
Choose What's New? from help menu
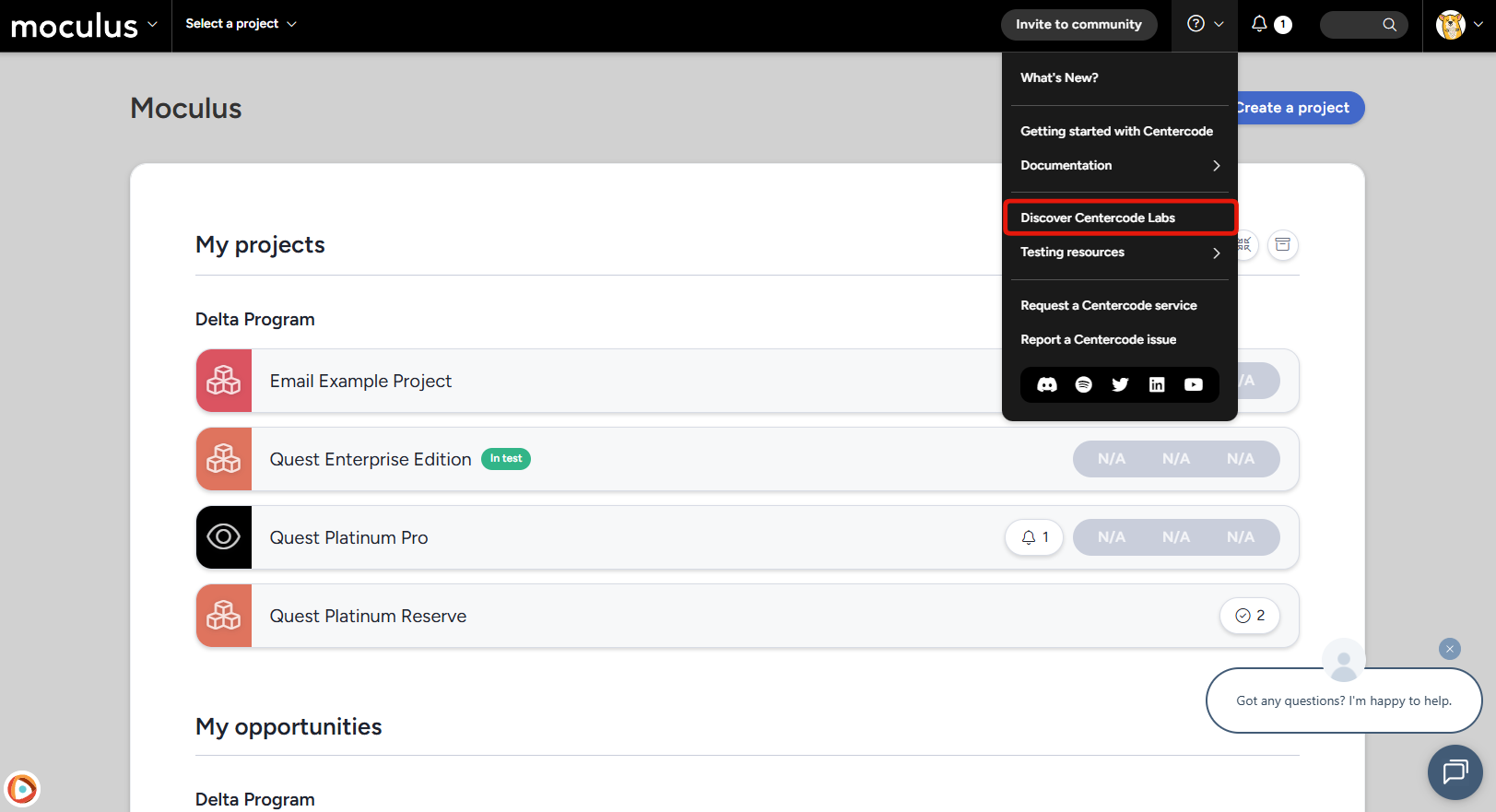1059,78
